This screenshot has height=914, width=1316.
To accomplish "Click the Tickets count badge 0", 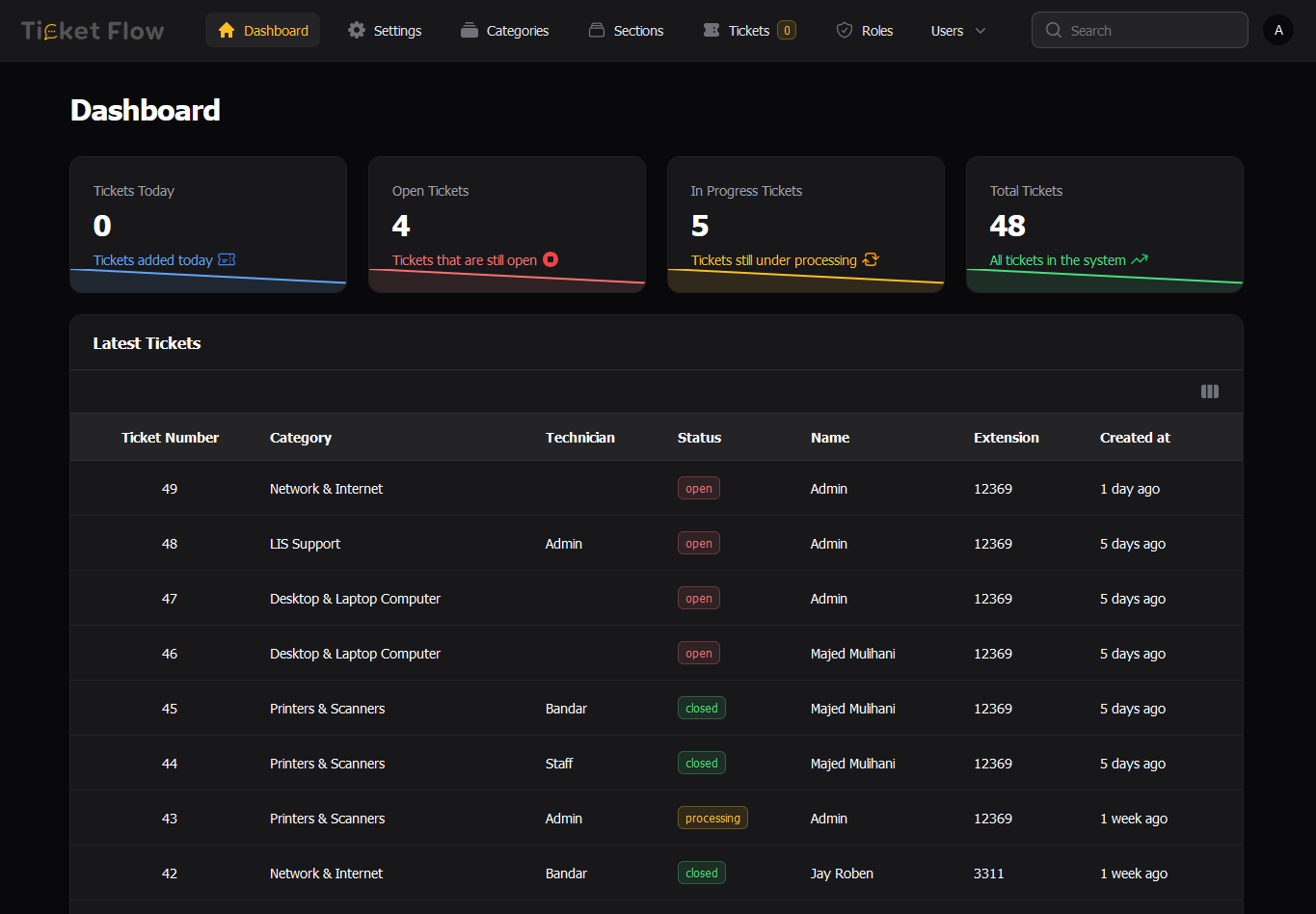I will [x=787, y=31].
